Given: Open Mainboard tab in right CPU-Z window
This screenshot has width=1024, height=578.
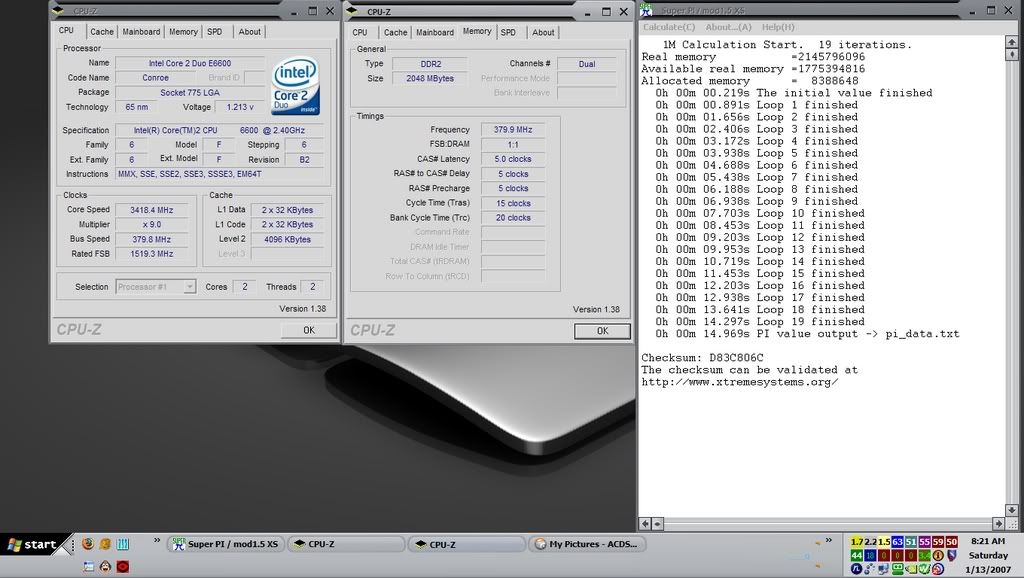Looking at the screenshot, I should tap(435, 32).
